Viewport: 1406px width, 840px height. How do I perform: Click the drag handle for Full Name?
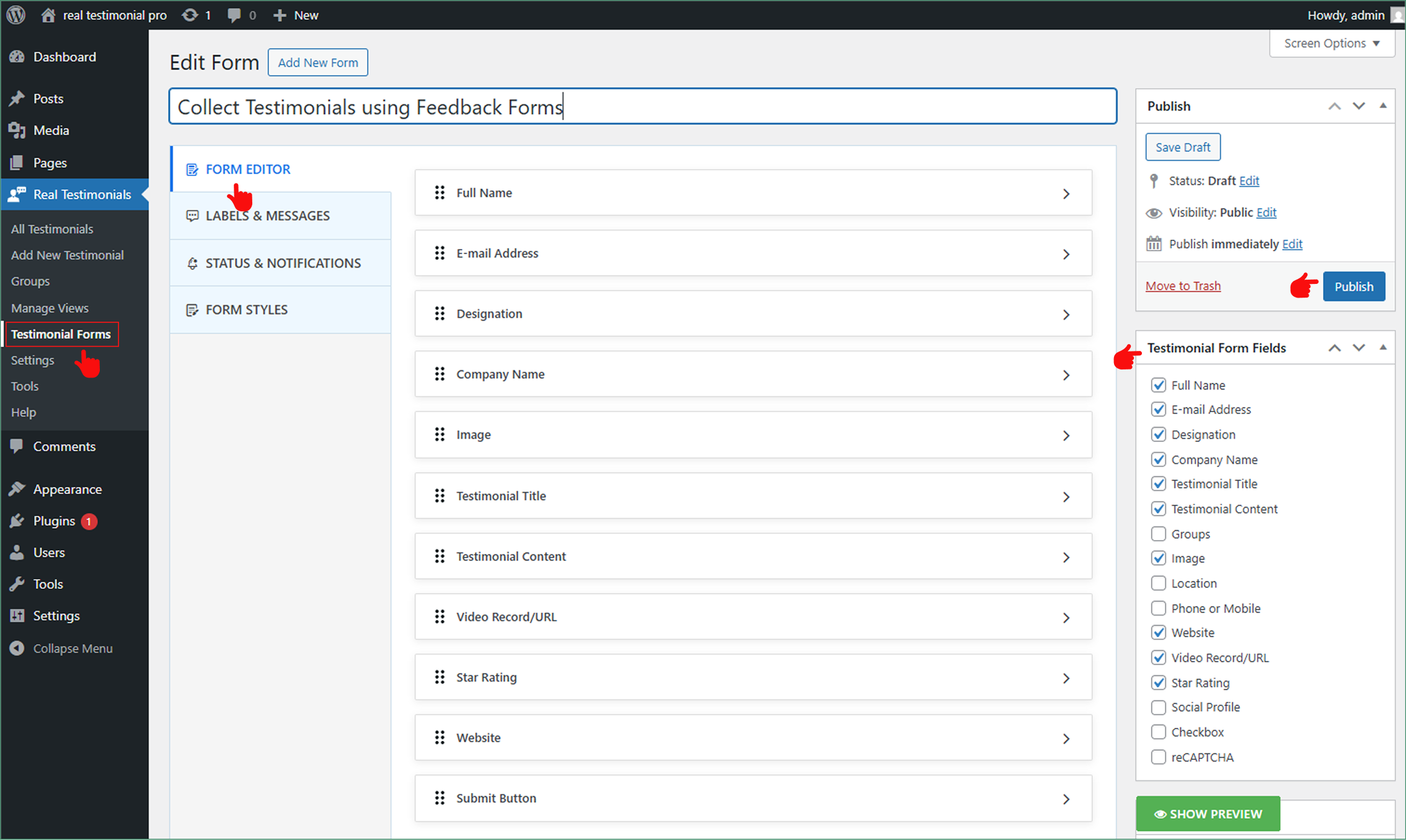440,193
